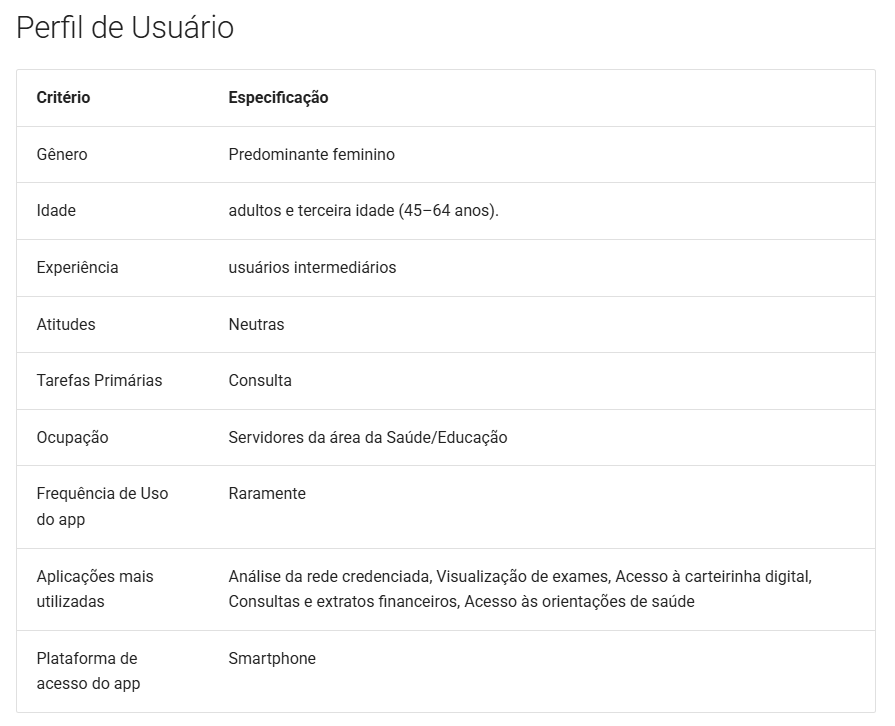This screenshot has height=726, width=895.
Task: Click Servidores da área da Saúde/Educação text
Action: click(368, 438)
